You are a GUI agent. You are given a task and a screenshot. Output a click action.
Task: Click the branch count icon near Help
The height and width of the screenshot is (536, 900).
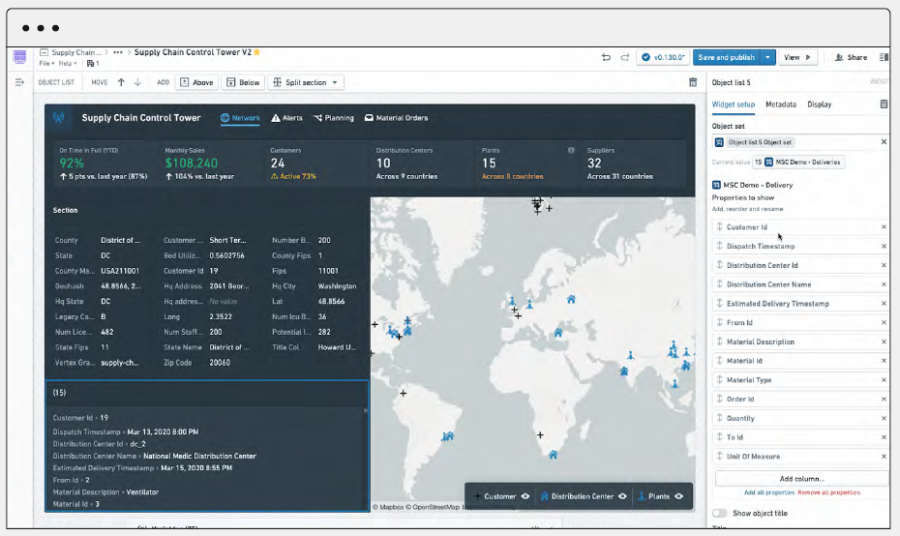pos(92,64)
